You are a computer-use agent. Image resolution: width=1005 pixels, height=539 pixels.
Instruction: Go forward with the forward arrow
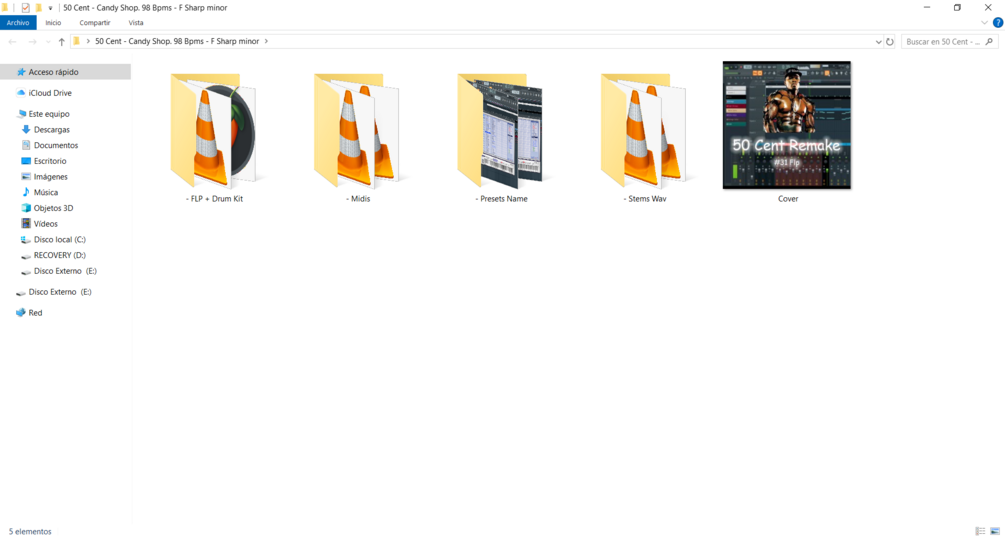32,42
